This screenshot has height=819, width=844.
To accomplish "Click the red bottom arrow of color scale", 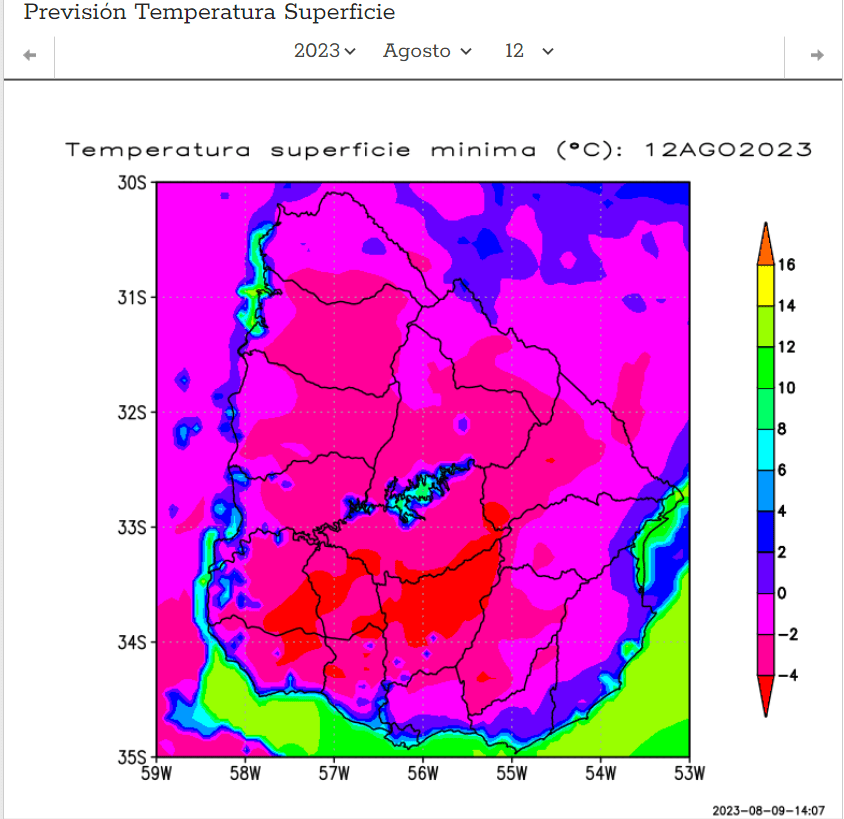I will point(765,696).
